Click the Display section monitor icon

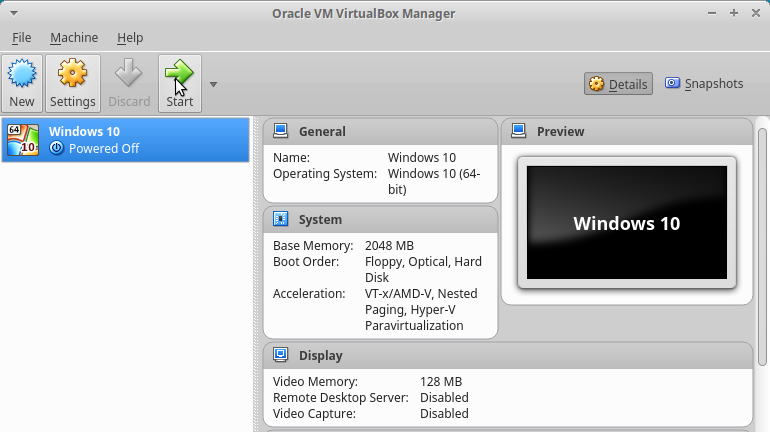[280, 354]
